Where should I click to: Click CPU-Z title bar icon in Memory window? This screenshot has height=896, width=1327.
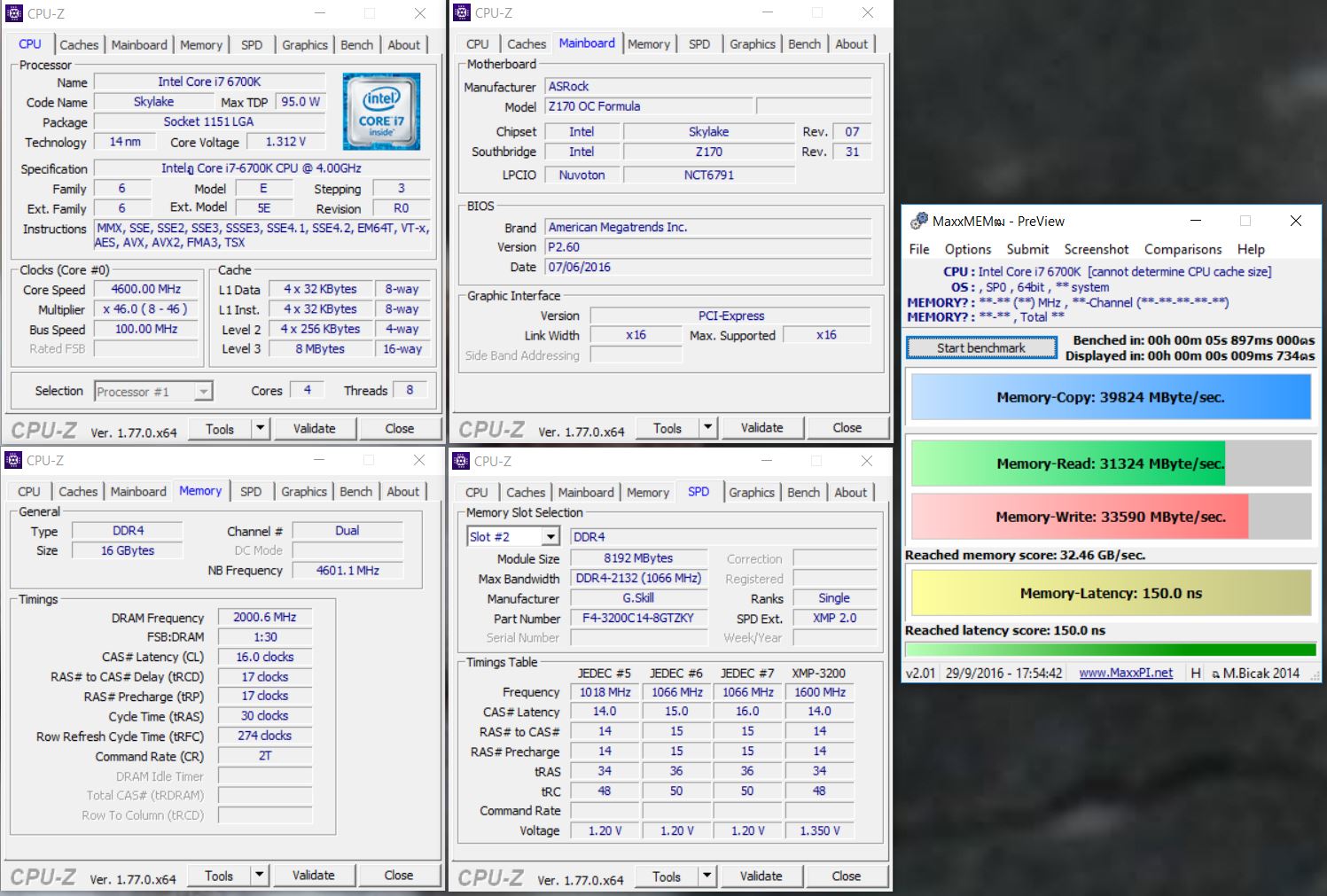point(13,460)
